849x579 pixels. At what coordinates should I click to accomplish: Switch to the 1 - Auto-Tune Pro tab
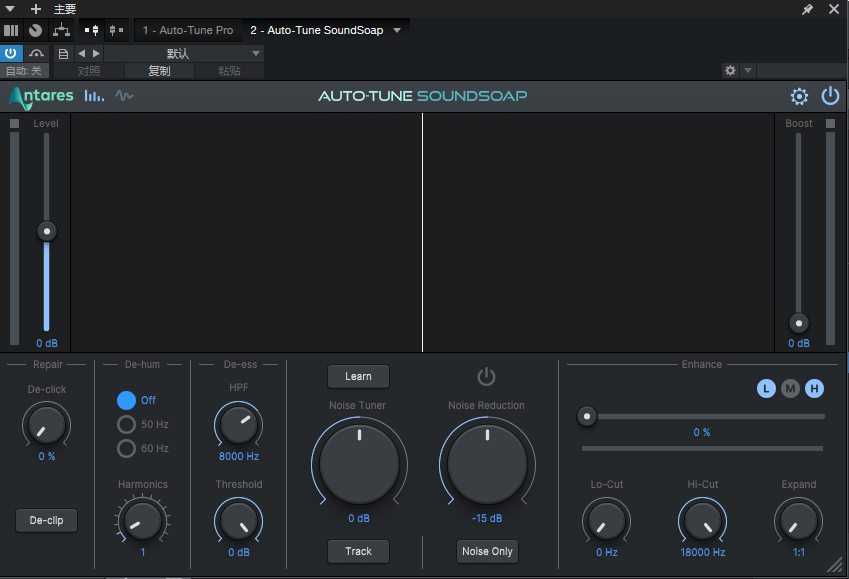(188, 30)
